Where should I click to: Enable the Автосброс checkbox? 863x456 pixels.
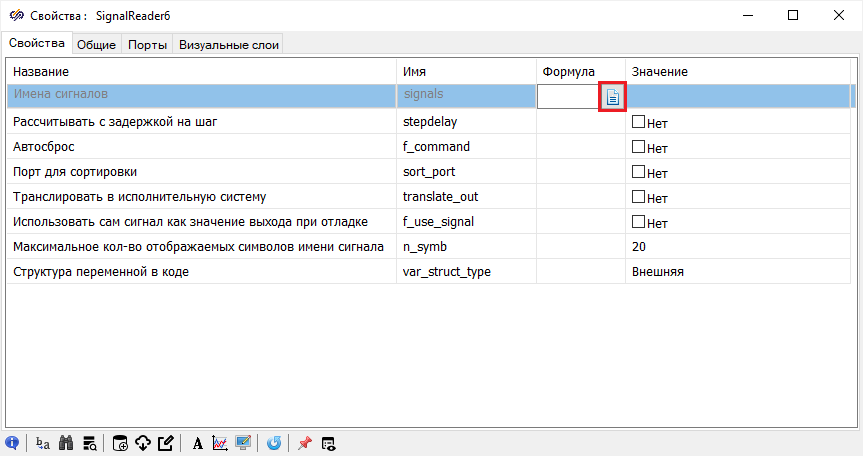pos(638,147)
